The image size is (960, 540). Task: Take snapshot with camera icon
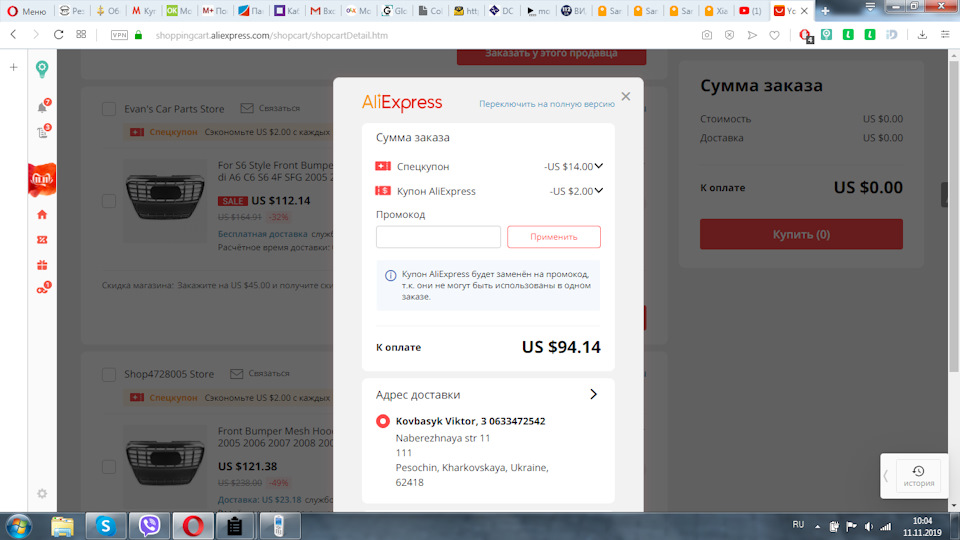707,35
